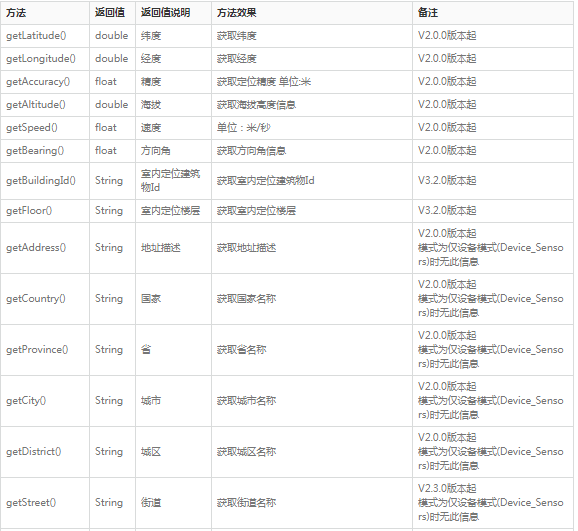Click the getAccuracy() method name

coord(38,81)
